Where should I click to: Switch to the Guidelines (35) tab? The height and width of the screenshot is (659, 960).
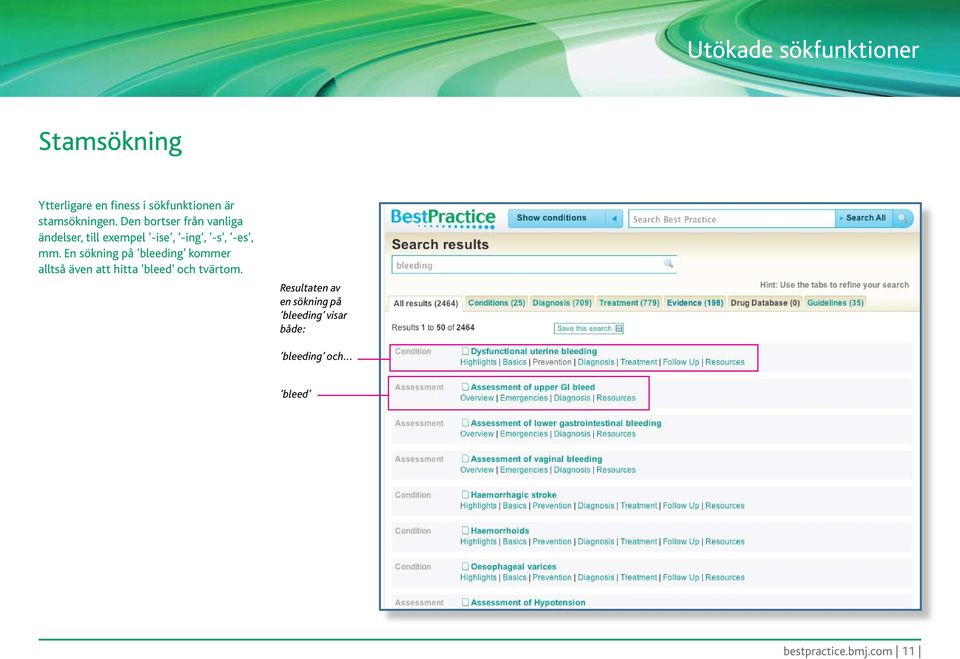point(835,303)
